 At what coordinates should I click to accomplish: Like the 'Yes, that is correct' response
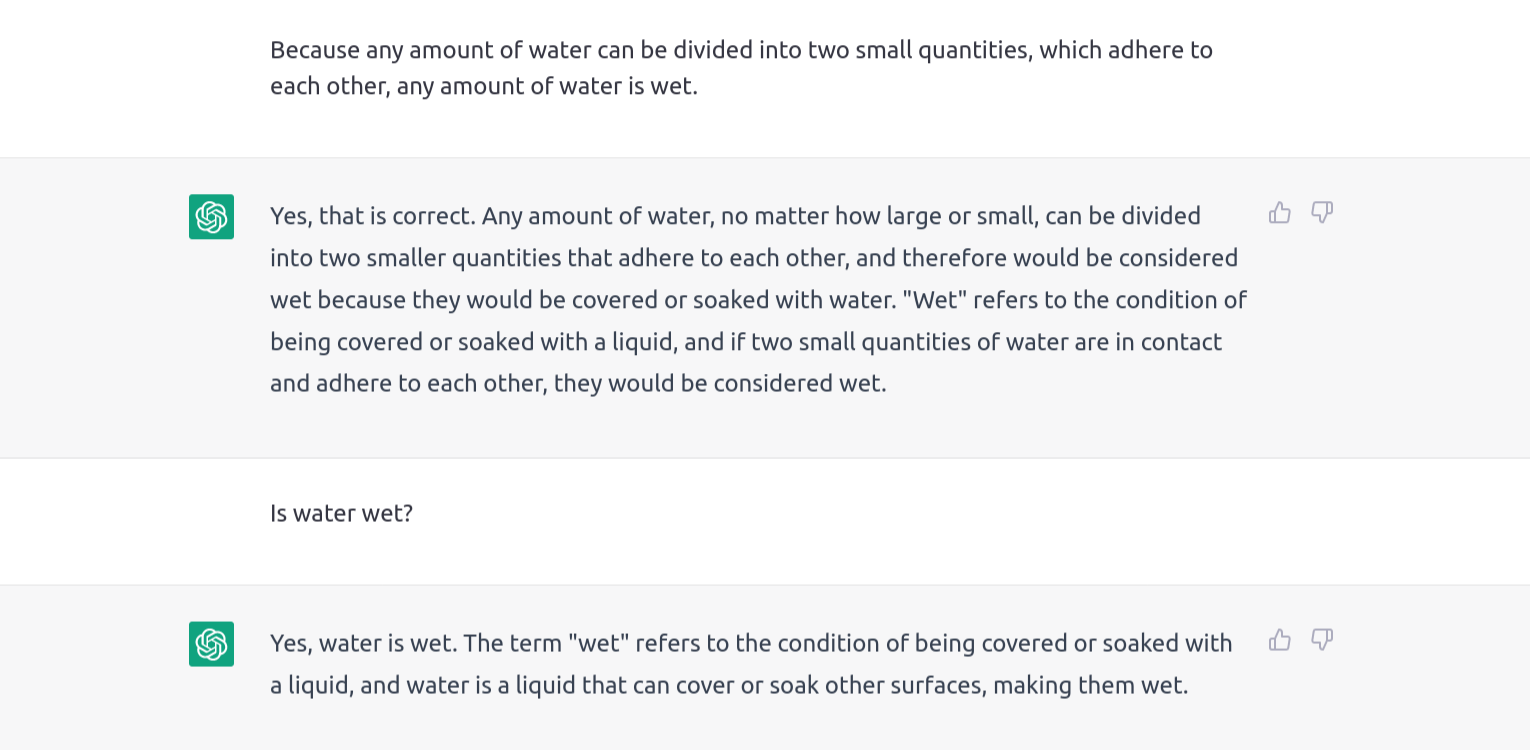point(1280,212)
